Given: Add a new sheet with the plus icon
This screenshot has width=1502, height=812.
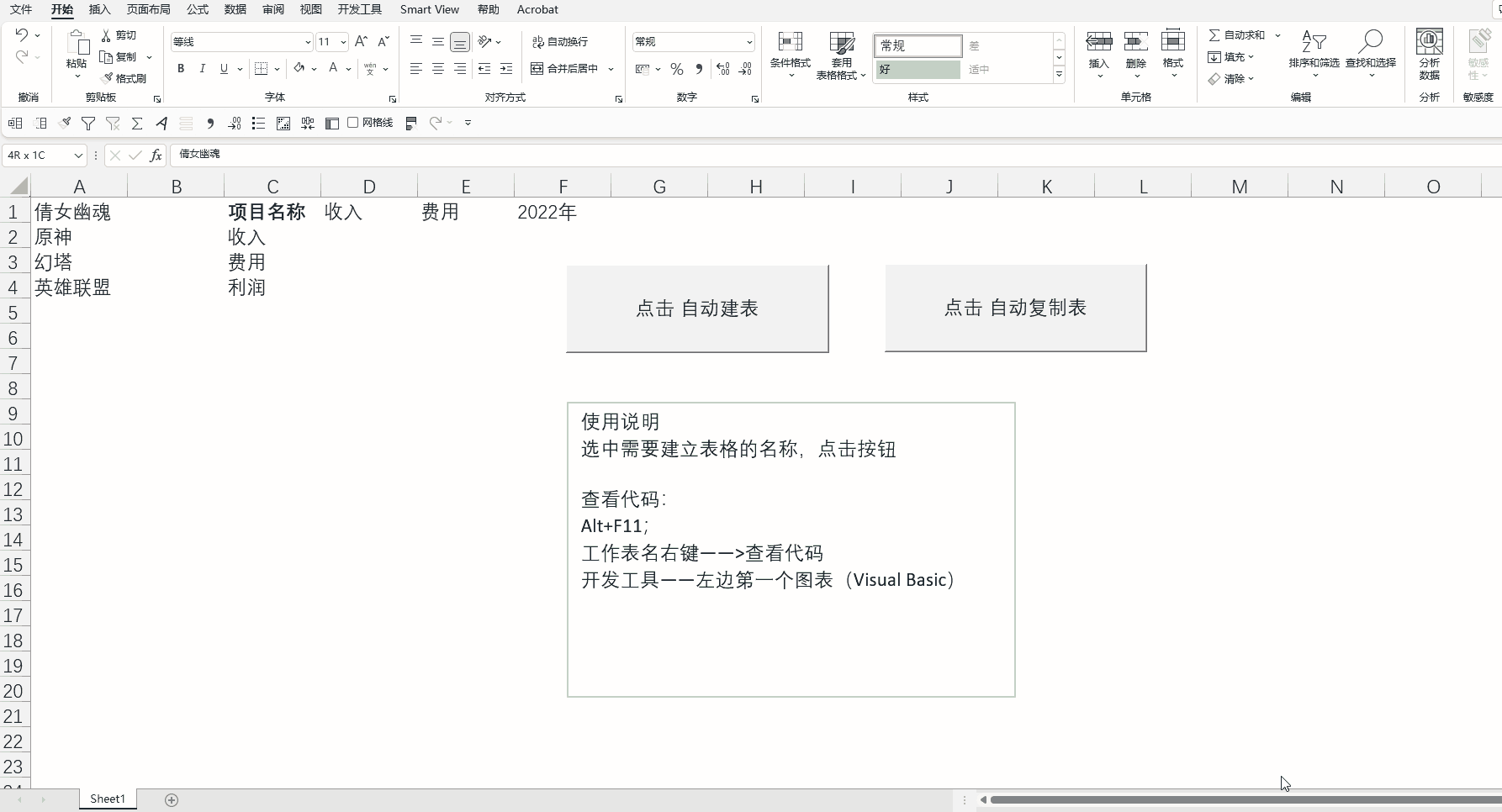Looking at the screenshot, I should [172, 800].
